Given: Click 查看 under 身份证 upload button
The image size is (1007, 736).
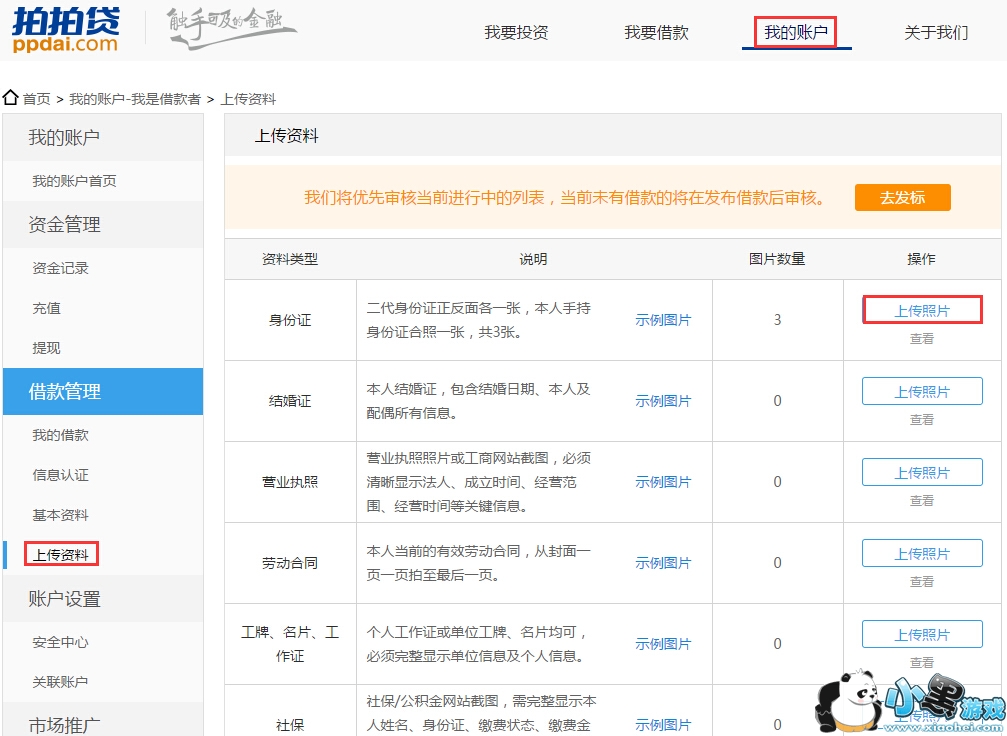Looking at the screenshot, I should pos(922,339).
